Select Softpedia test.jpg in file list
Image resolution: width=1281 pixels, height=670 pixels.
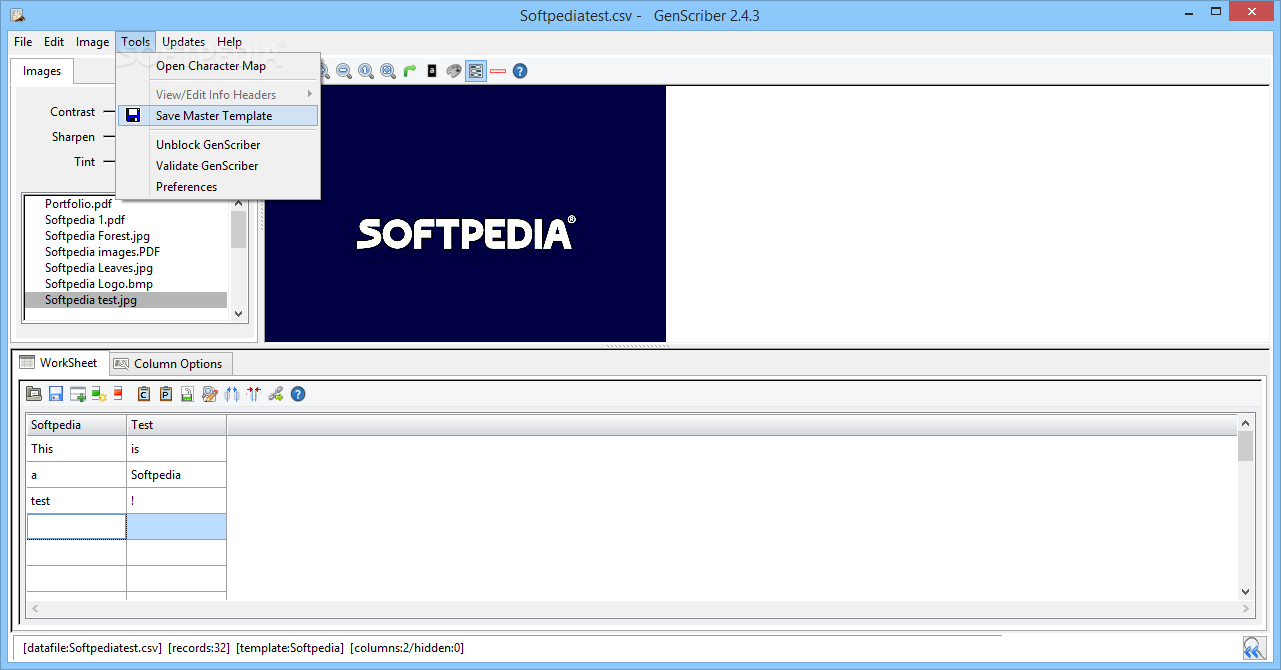coord(126,300)
